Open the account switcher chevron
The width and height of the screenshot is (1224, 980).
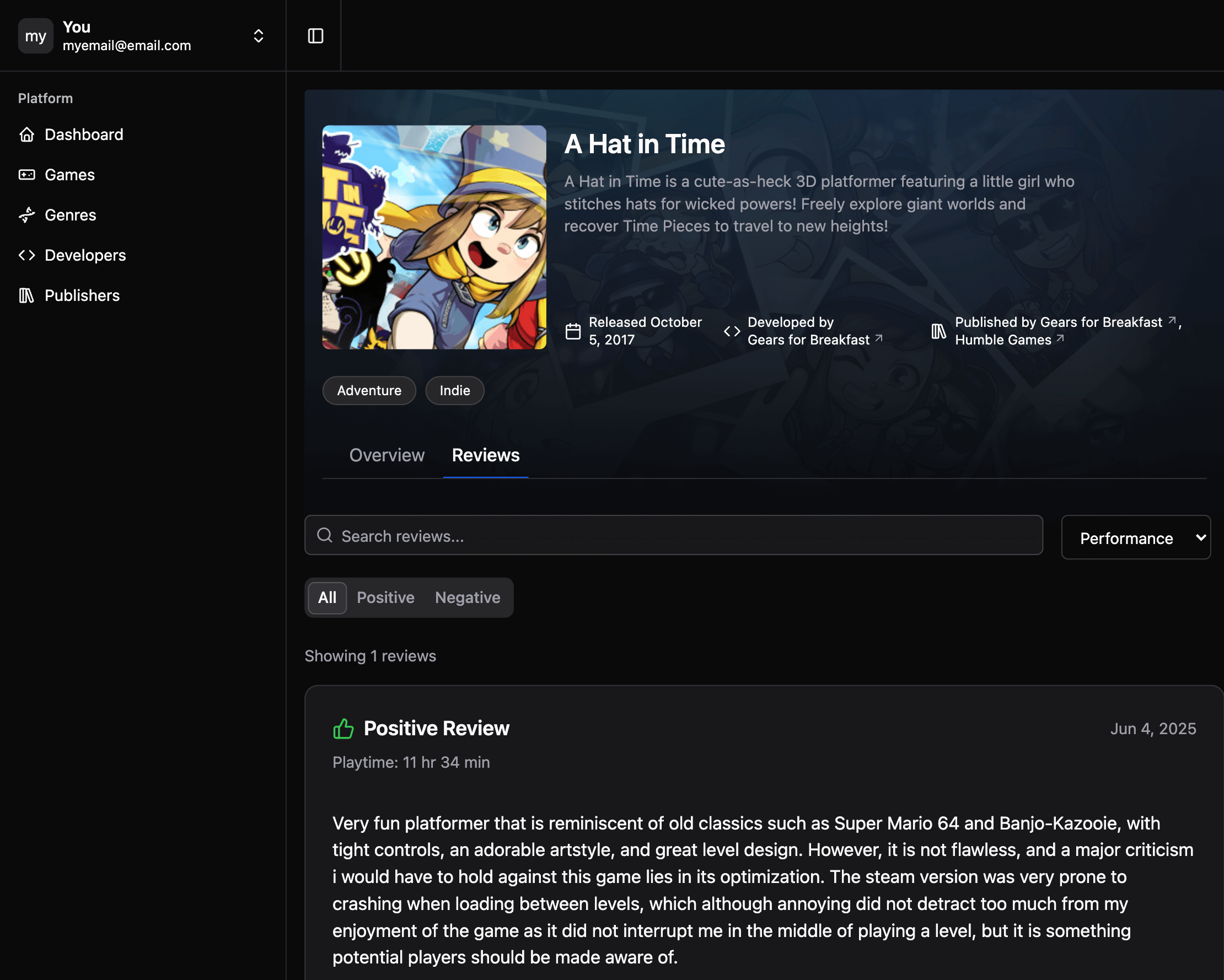(x=259, y=36)
